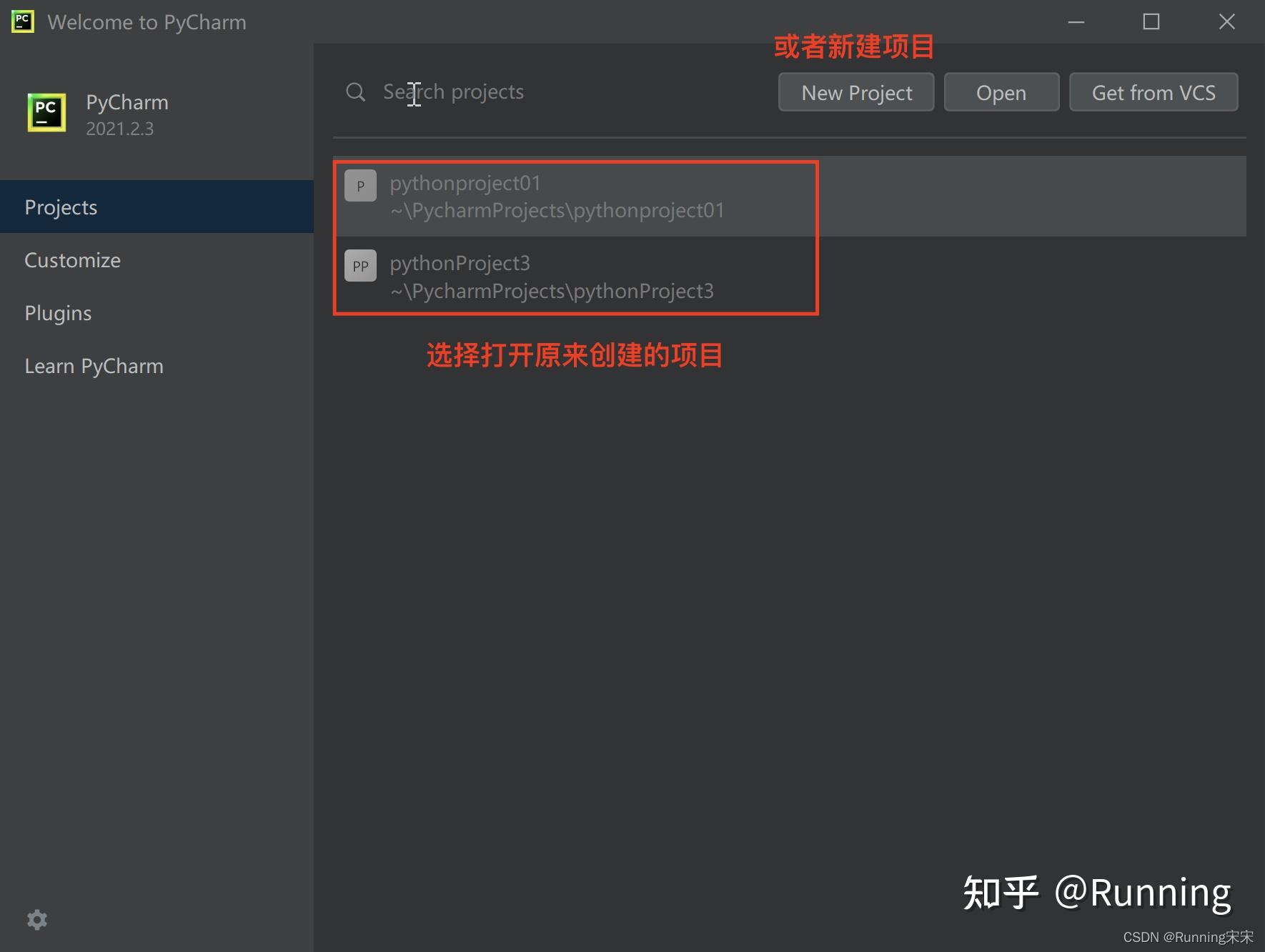The image size is (1265, 952).
Task: Maximize the Welcome to PyCharm window
Action: (1151, 22)
